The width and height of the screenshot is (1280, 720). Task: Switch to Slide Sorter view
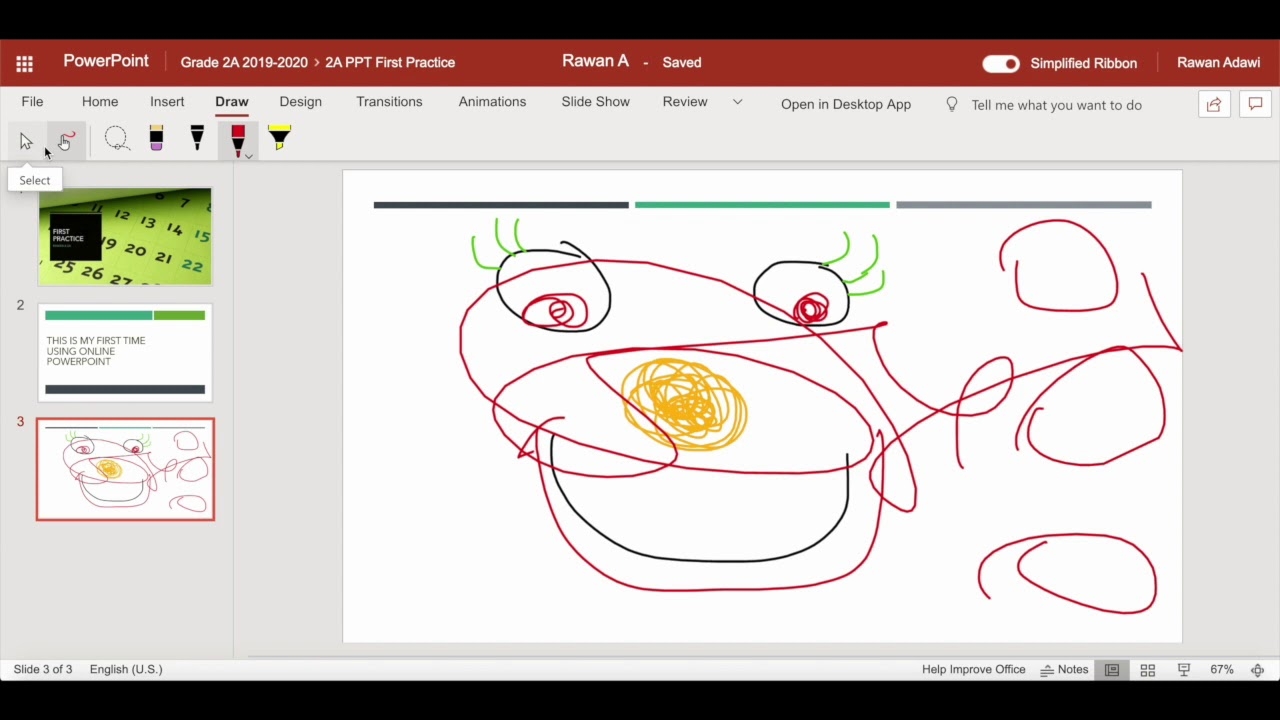[1148, 670]
